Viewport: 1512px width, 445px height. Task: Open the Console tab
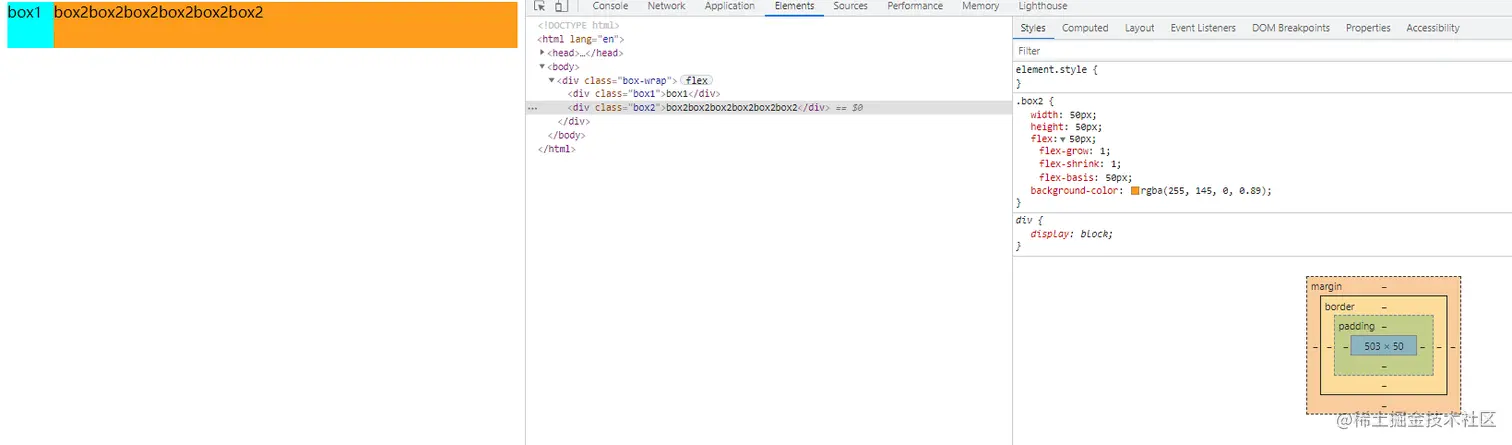610,6
